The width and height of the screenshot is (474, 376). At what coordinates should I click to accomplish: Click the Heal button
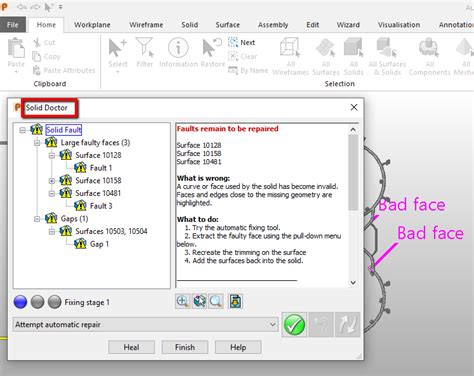[x=131, y=347]
